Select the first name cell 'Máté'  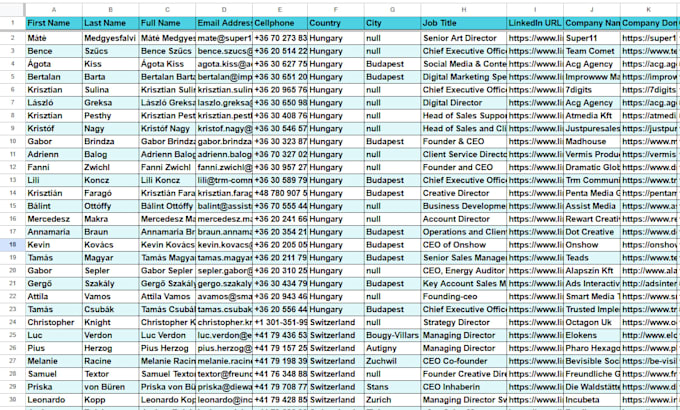pos(54,38)
